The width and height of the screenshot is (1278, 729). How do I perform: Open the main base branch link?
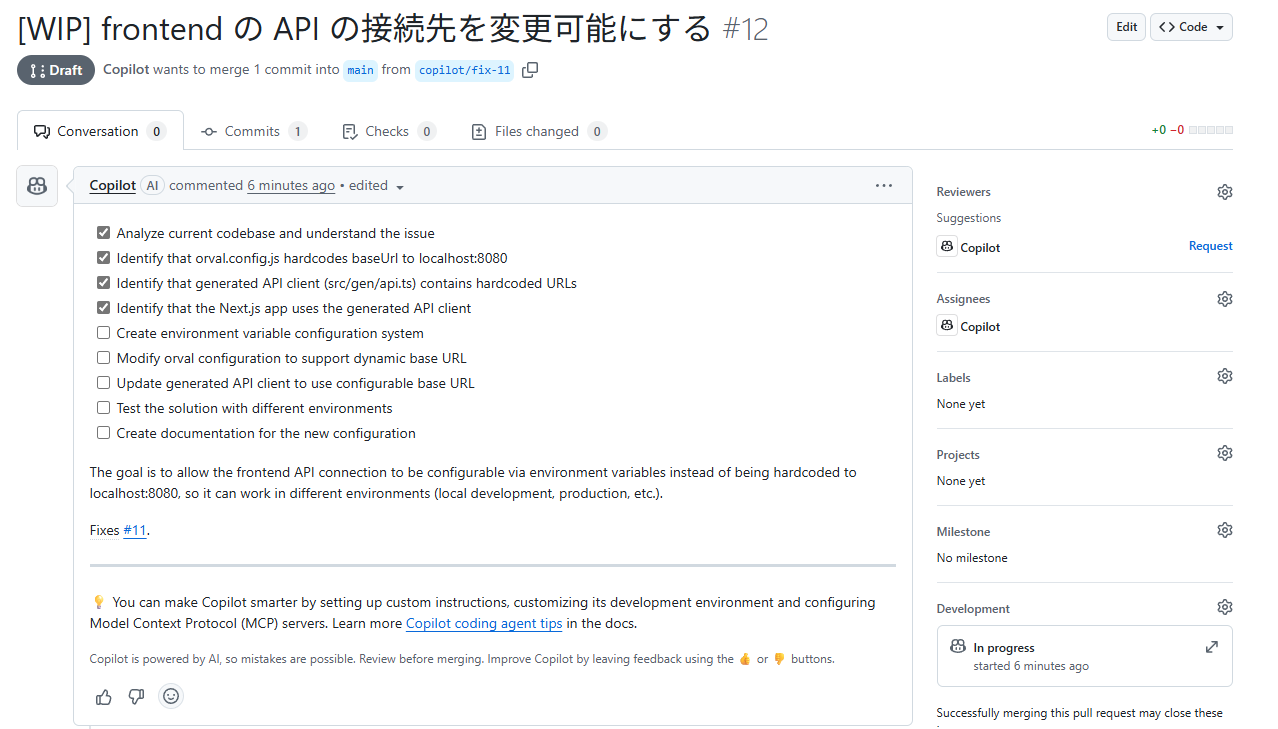pyautogui.click(x=361, y=70)
